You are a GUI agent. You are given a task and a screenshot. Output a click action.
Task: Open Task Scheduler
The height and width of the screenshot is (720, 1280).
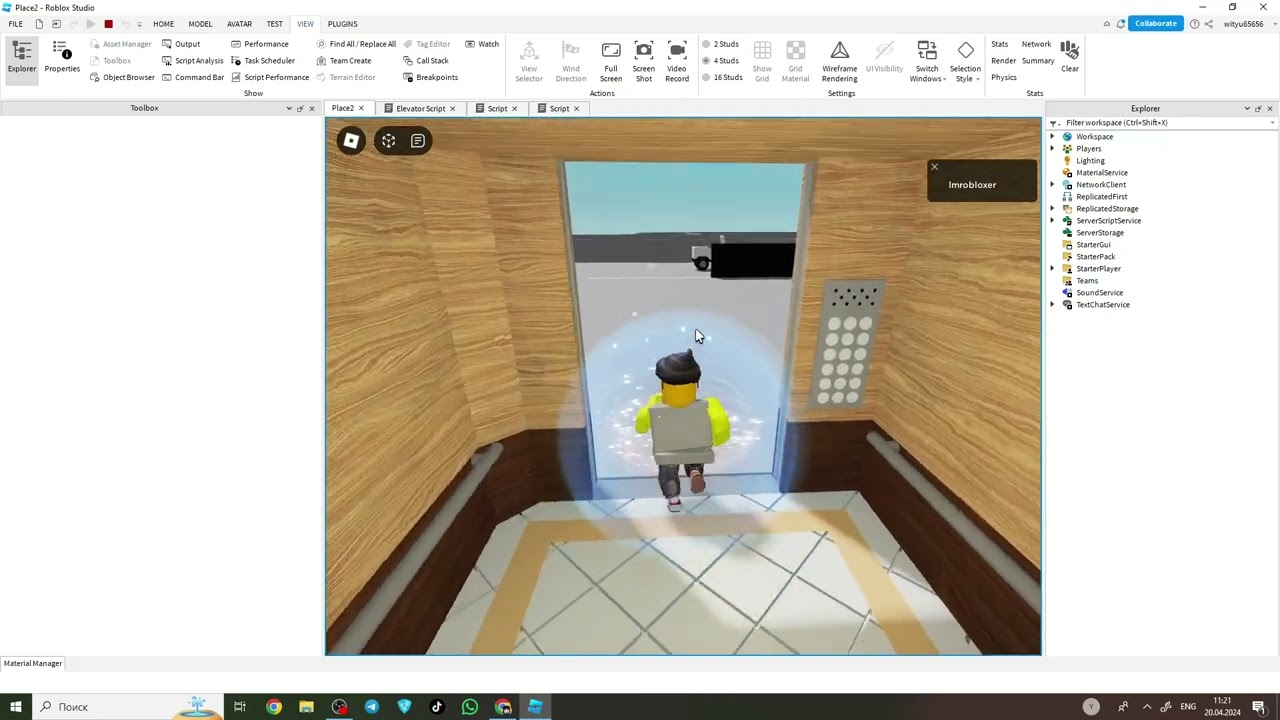(x=263, y=61)
